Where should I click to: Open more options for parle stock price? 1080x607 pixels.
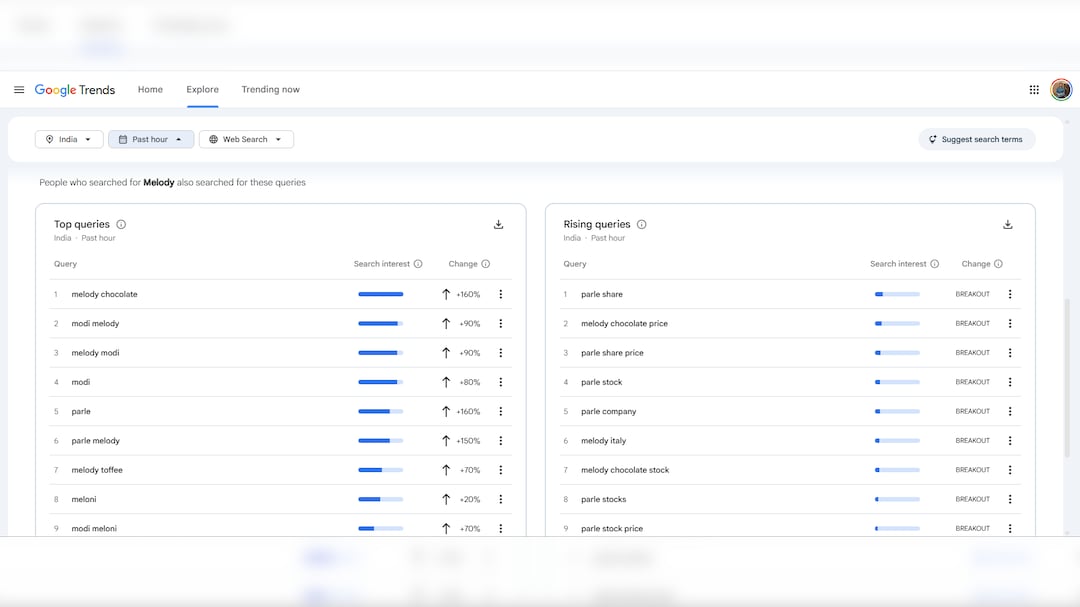1010,528
